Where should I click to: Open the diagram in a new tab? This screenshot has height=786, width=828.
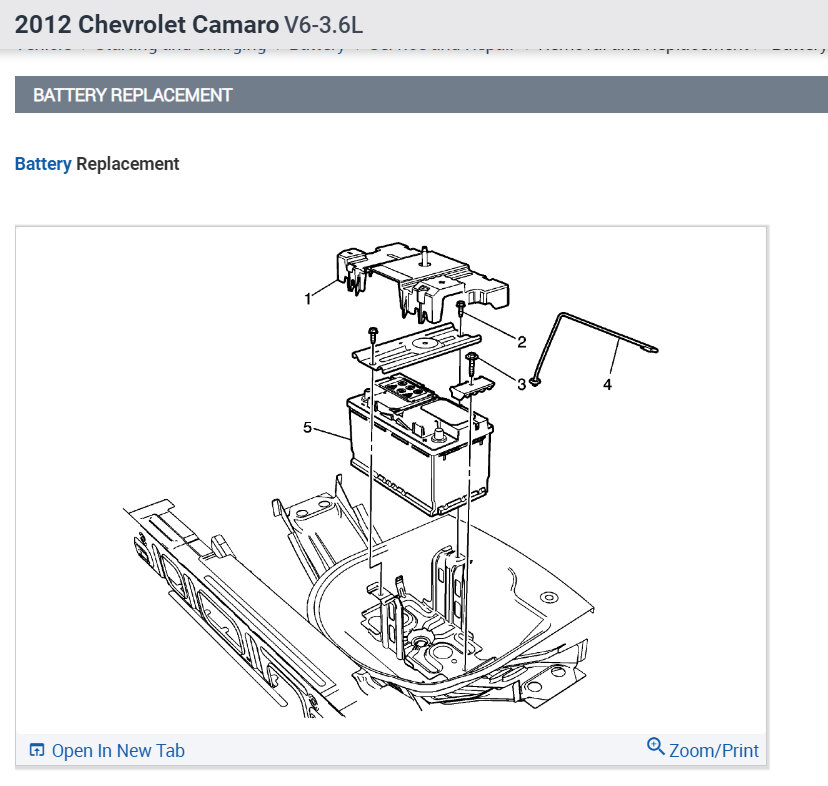click(x=107, y=750)
